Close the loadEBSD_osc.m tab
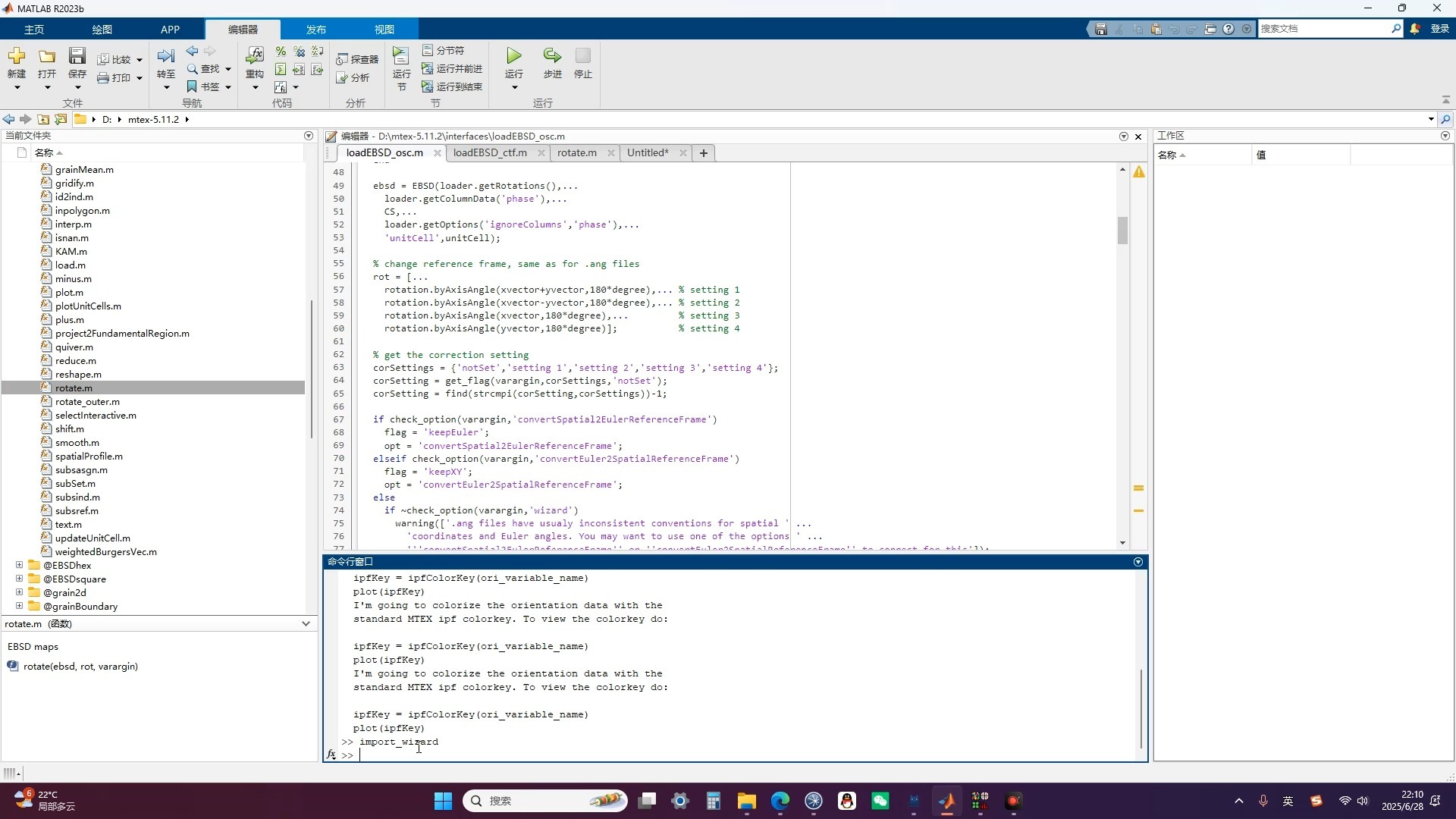This screenshot has height=819, width=1456. click(438, 153)
